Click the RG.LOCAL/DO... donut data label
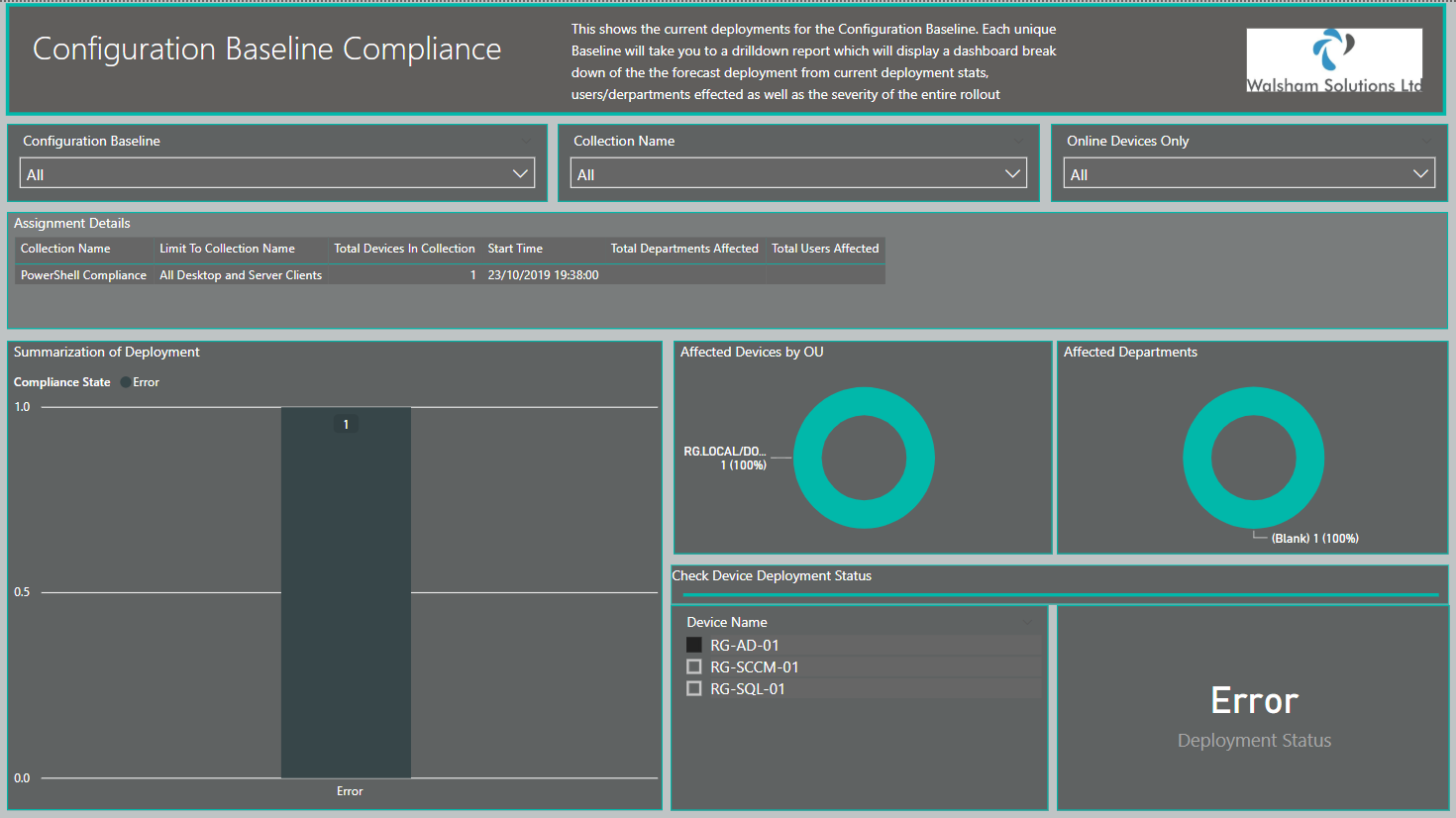Viewport: 1456px width, 818px height. (725, 458)
